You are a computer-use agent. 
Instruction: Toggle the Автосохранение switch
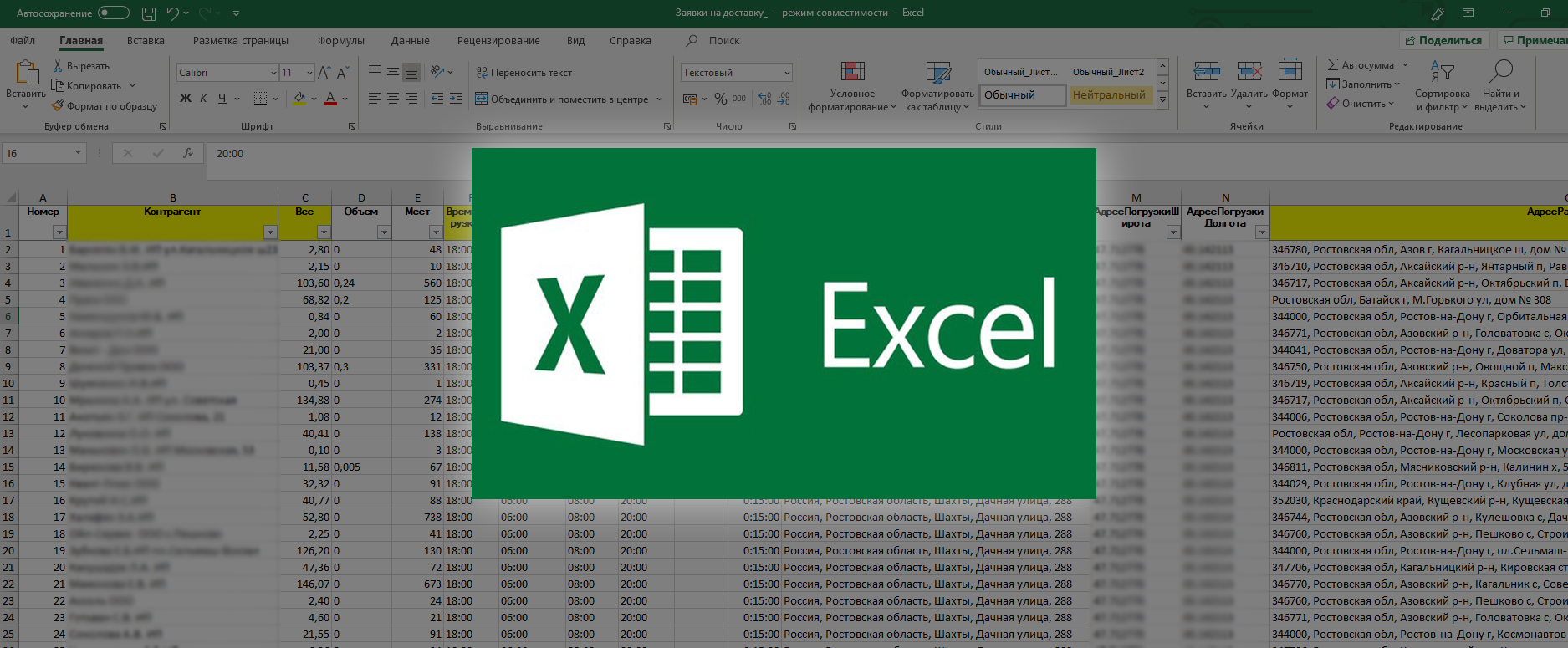[x=114, y=13]
